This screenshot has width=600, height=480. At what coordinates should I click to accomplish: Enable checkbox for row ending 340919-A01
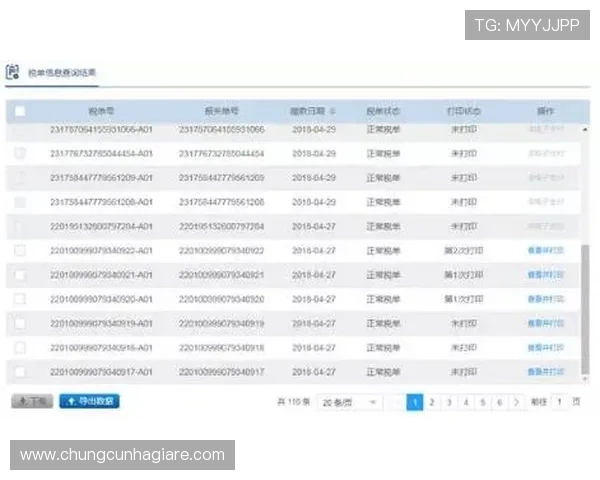point(20,323)
